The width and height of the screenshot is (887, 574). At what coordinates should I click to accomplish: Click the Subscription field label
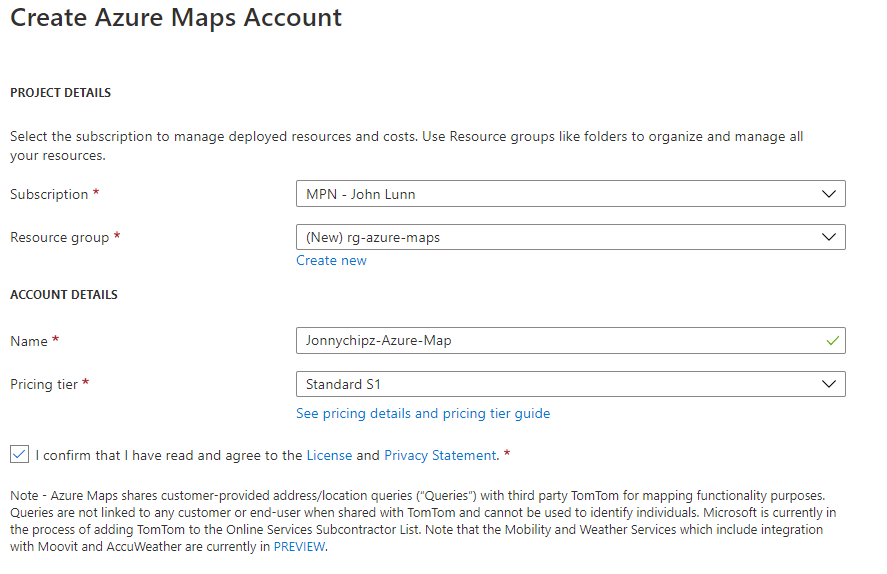click(x=49, y=194)
